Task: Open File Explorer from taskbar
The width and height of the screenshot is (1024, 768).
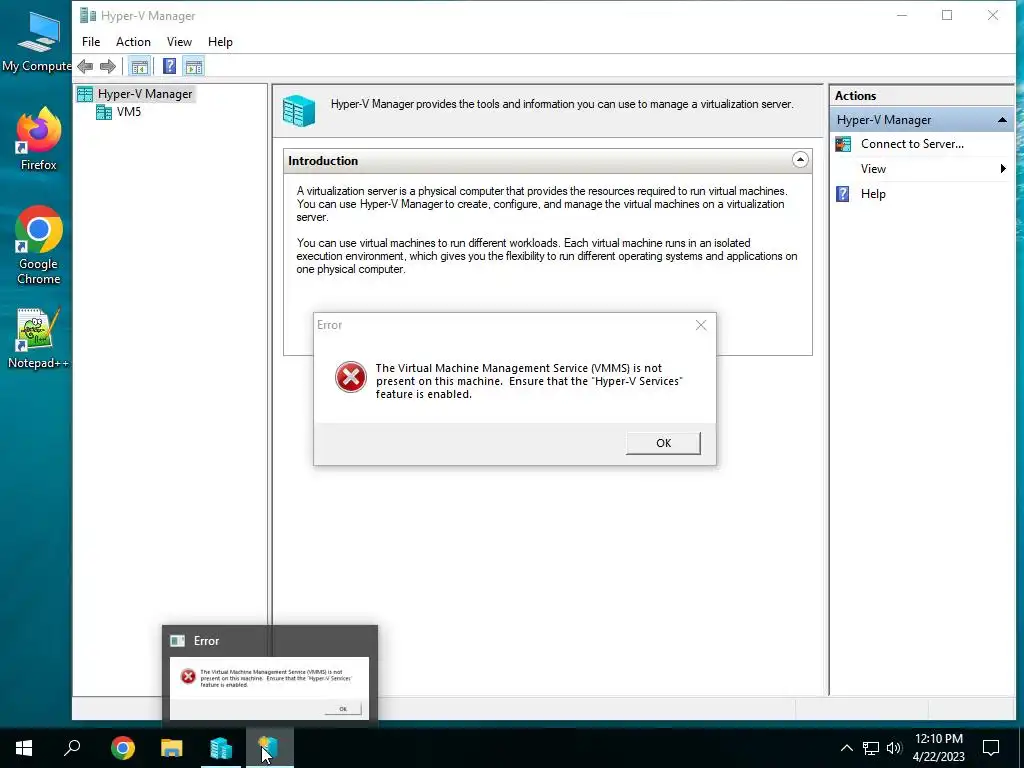Action: [x=172, y=748]
